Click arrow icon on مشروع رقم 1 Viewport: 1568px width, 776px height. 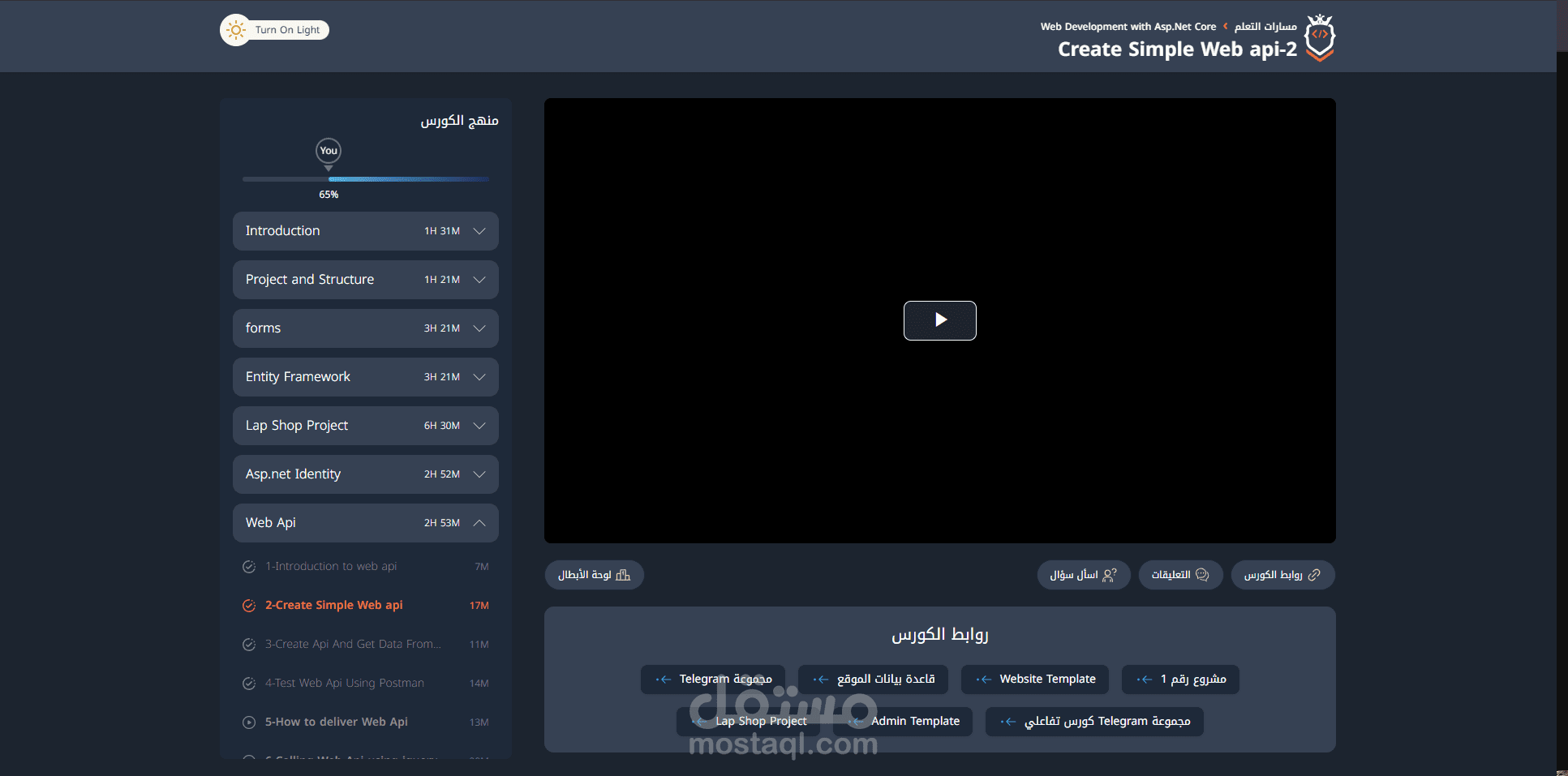tap(1145, 680)
